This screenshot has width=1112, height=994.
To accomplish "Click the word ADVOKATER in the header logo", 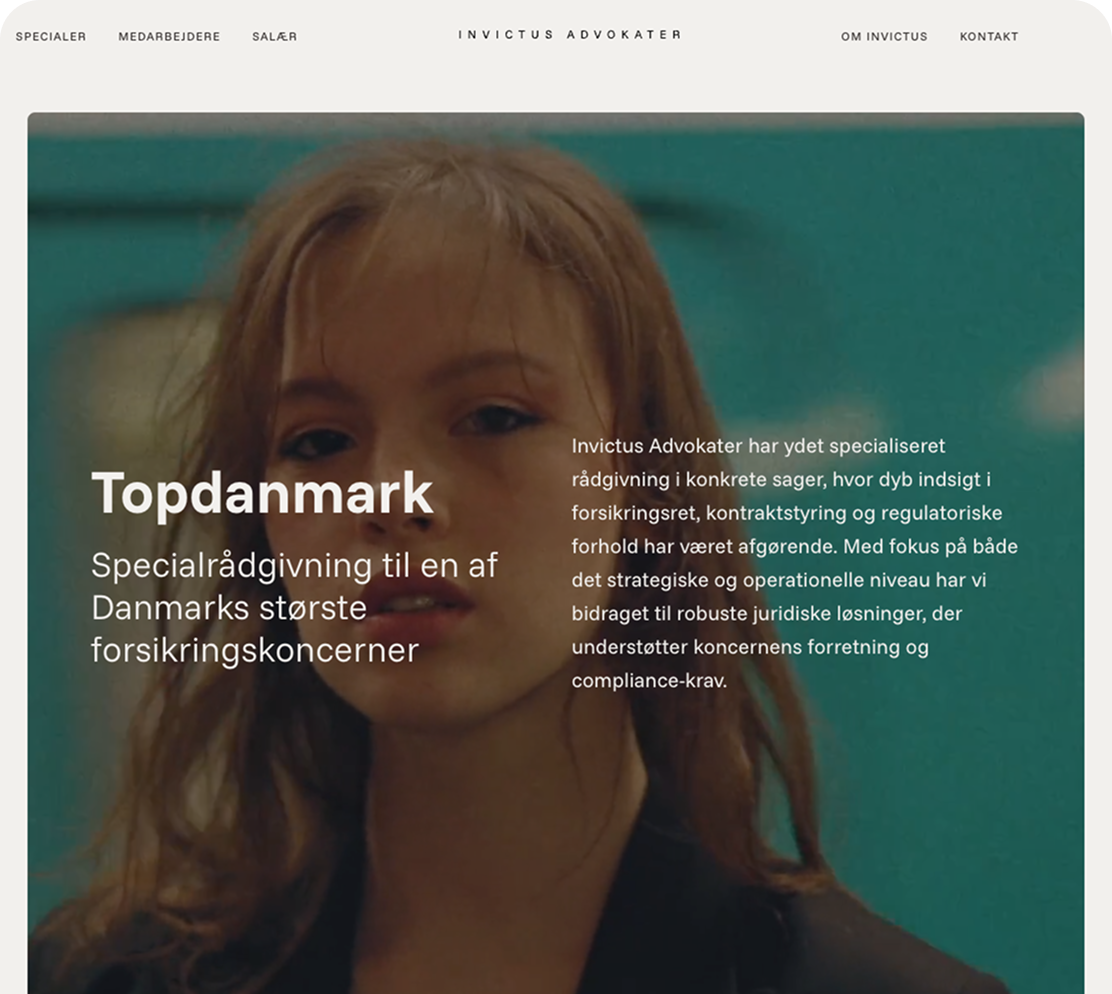I will 624,34.
